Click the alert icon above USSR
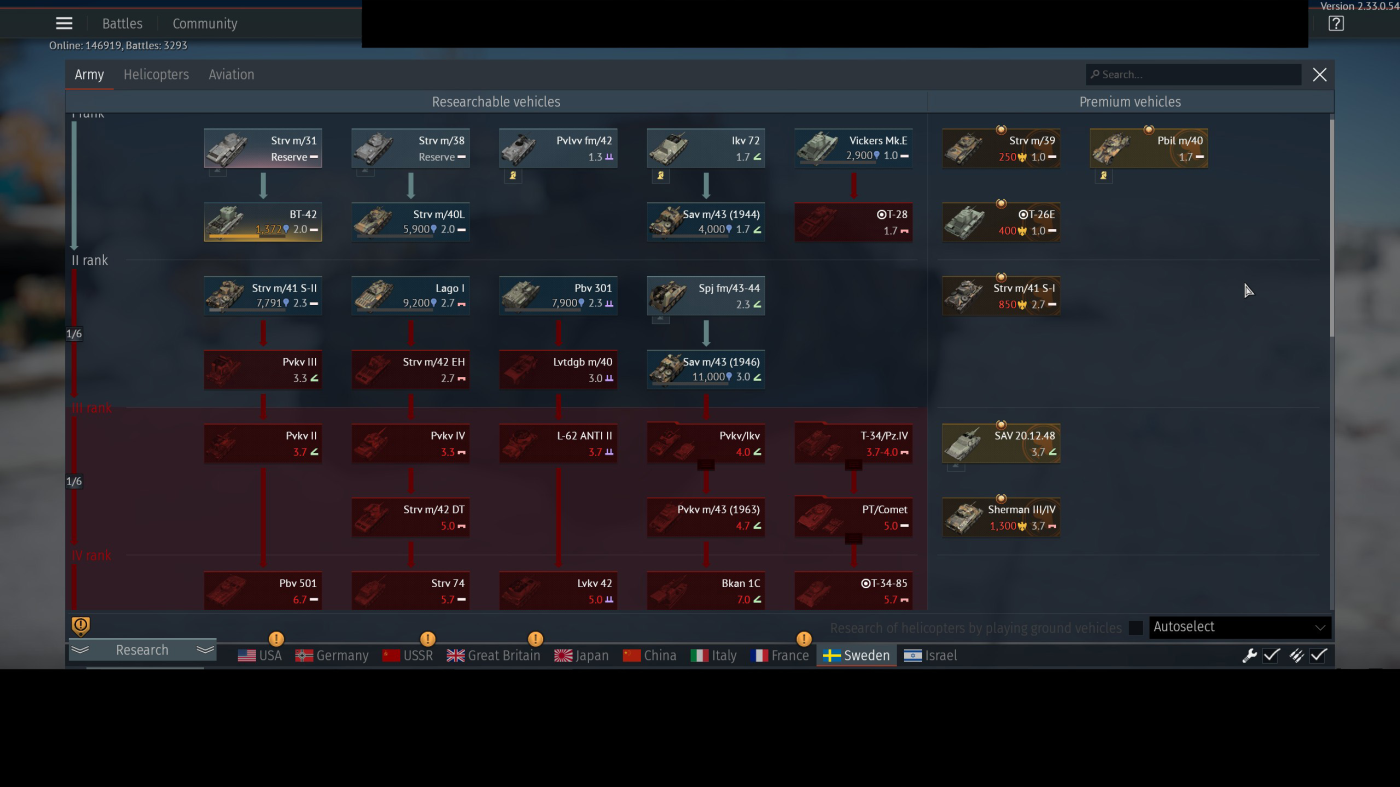 click(427, 639)
